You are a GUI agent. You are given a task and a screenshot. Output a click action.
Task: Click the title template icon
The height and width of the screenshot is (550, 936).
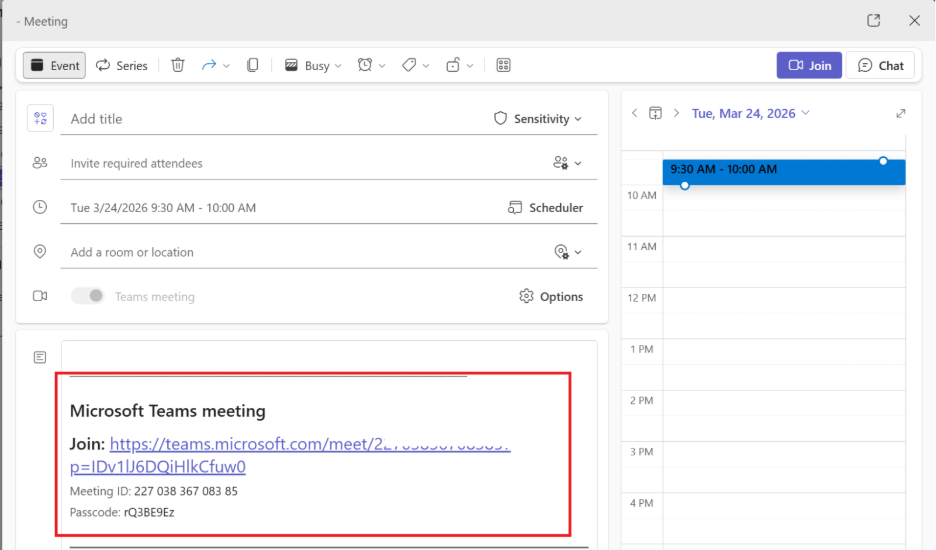click(41, 118)
